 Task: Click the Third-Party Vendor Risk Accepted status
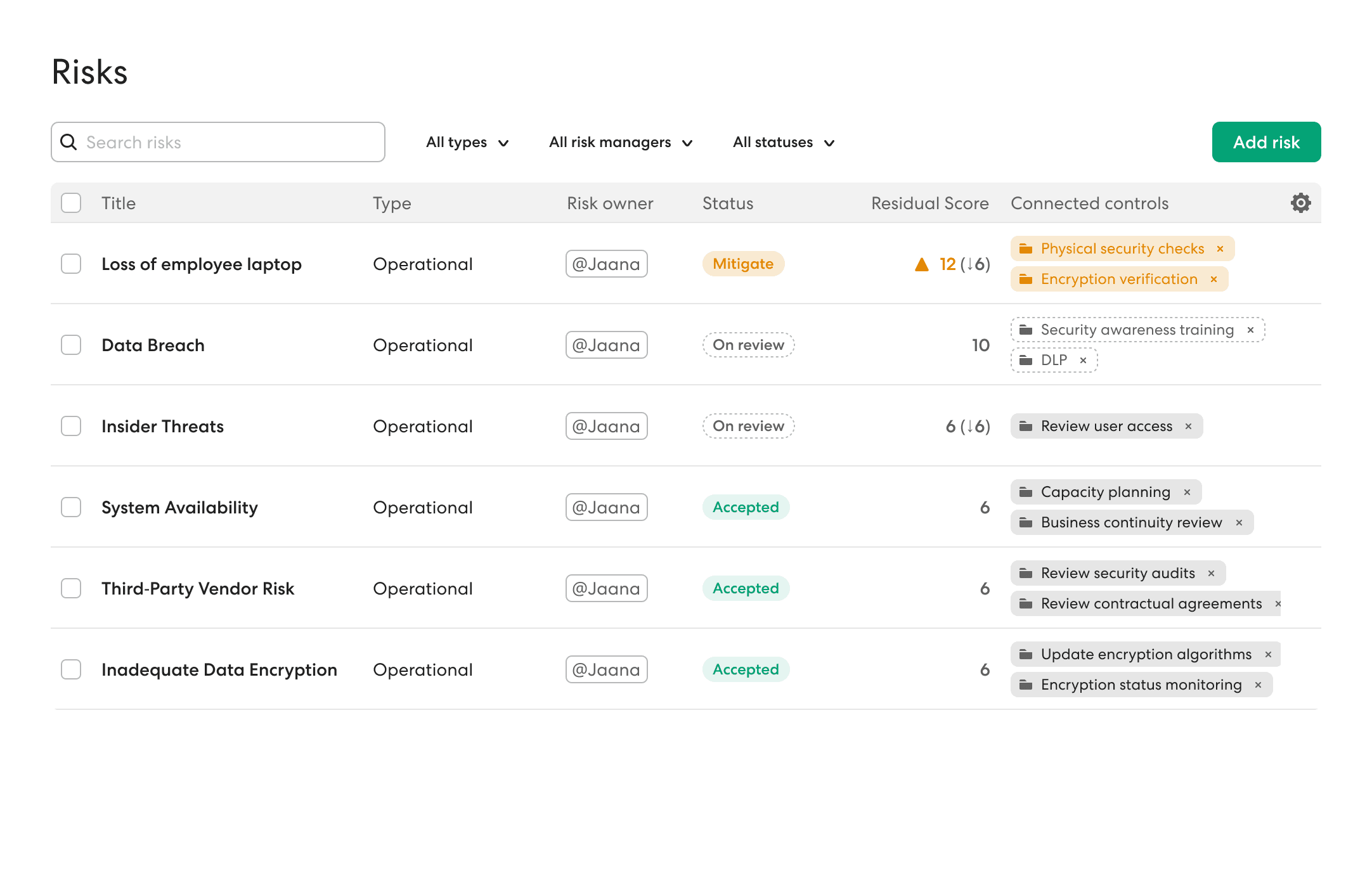(x=746, y=588)
